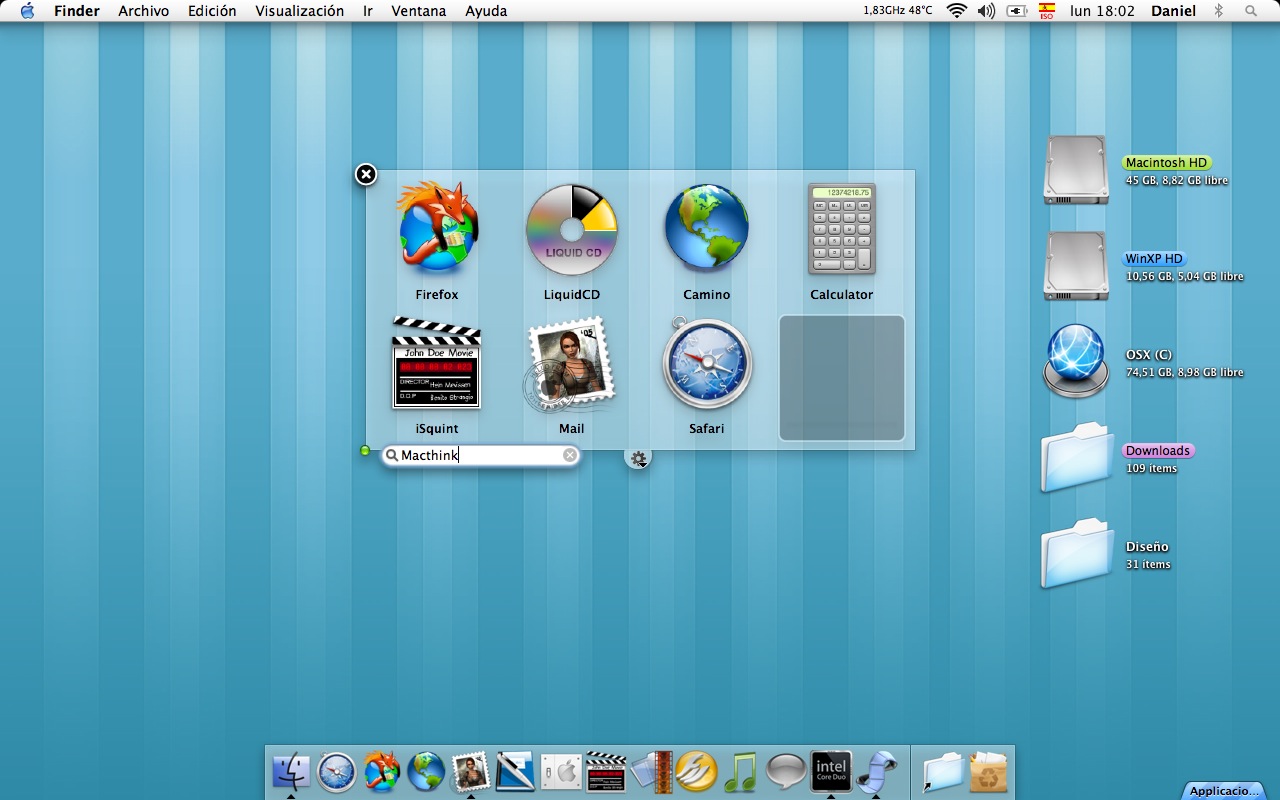
Task: Open the Archivo menu
Action: (143, 11)
